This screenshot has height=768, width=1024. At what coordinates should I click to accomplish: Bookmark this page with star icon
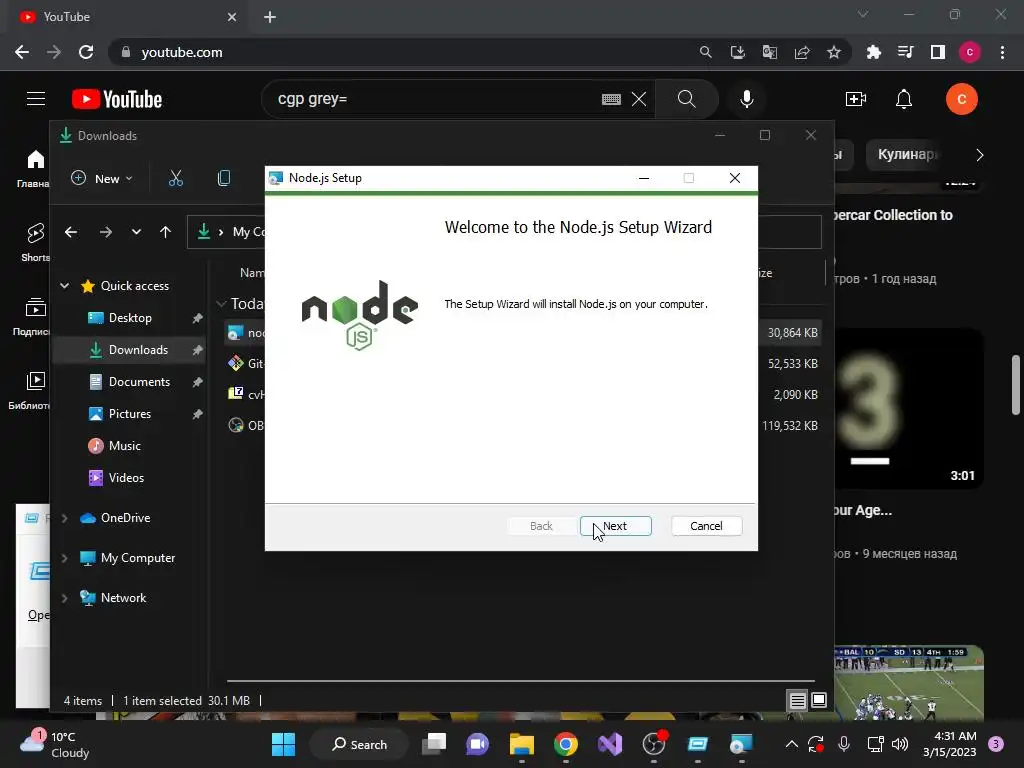(x=834, y=52)
